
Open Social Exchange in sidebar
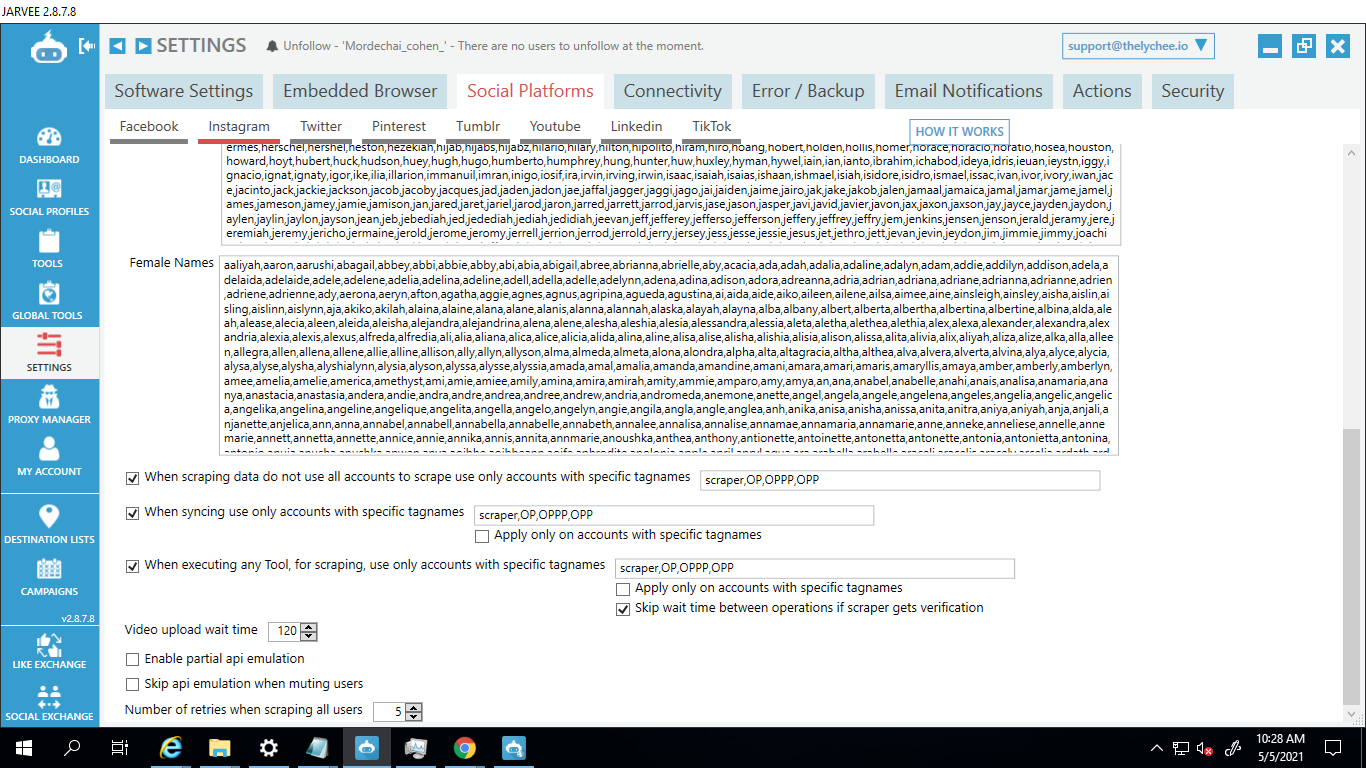(x=49, y=702)
